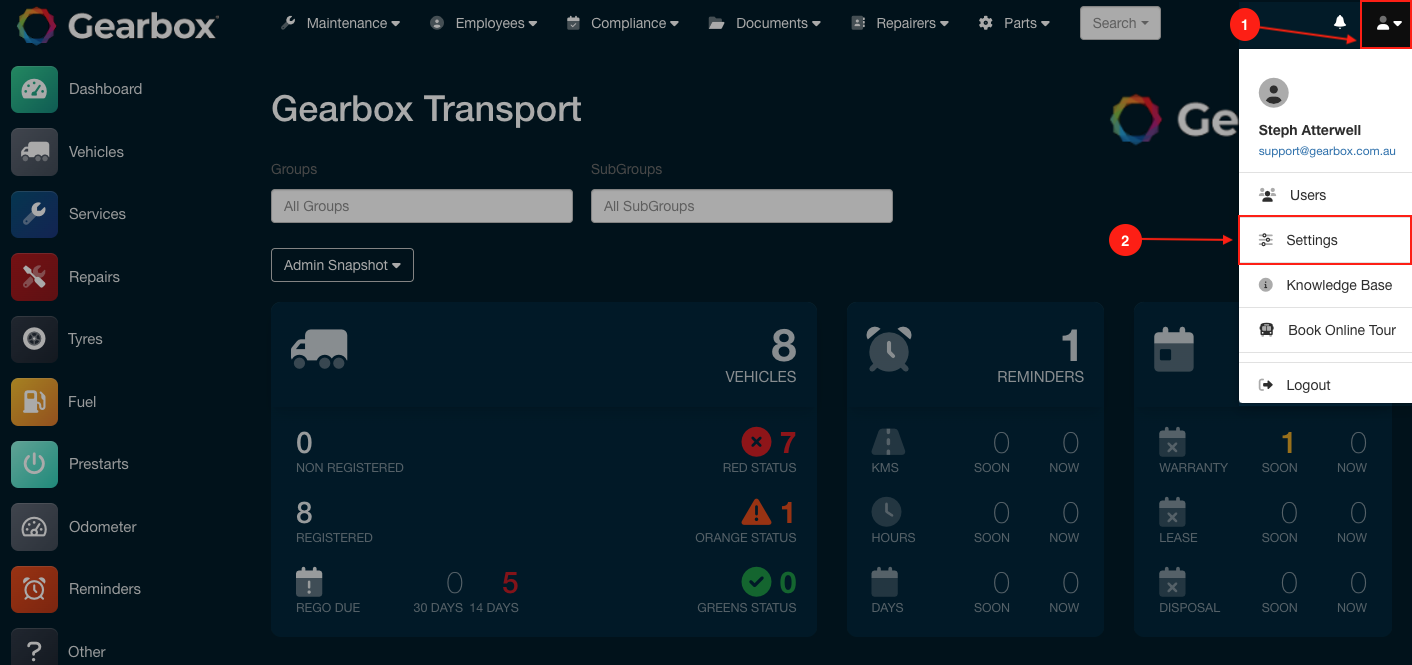
Task: Open the support@gearbox.com.au email link
Action: 1326,150
